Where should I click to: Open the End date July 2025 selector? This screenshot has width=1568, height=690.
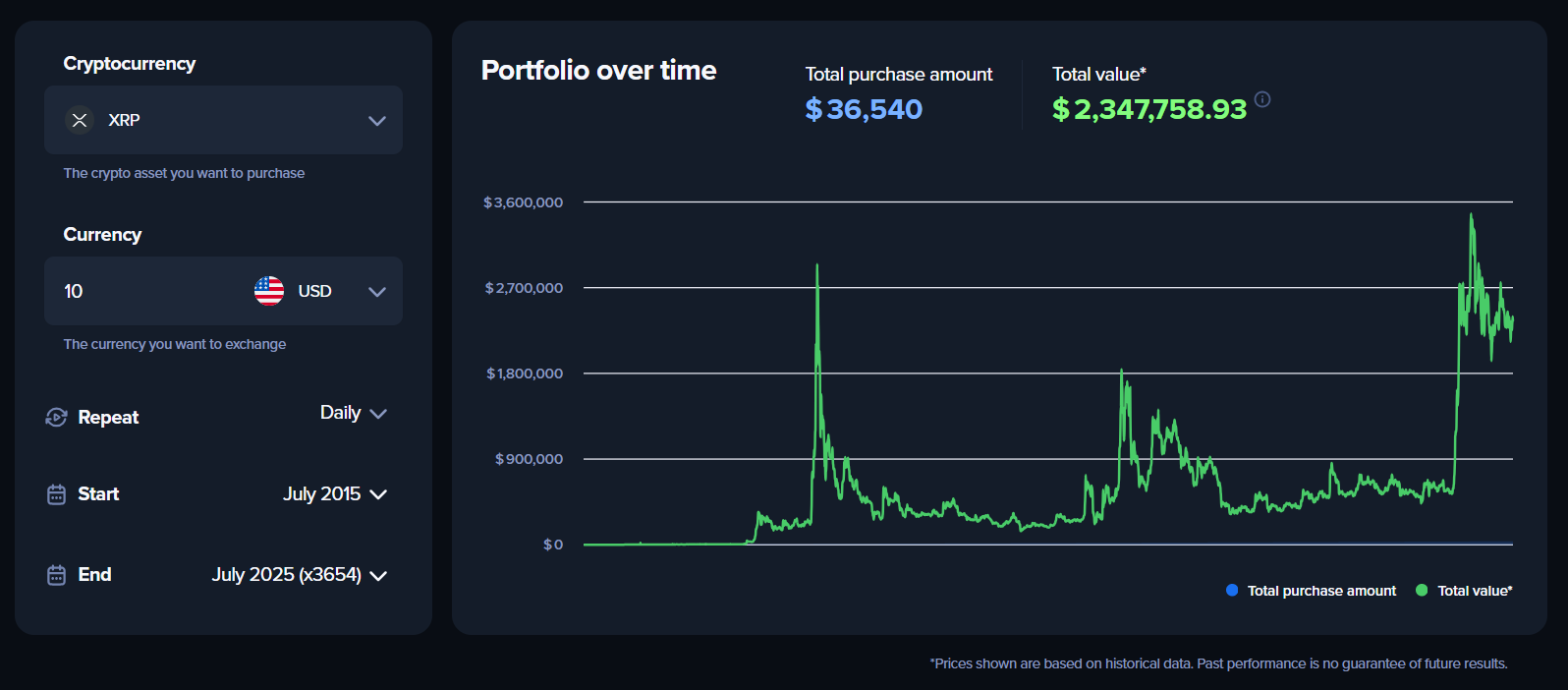380,575
